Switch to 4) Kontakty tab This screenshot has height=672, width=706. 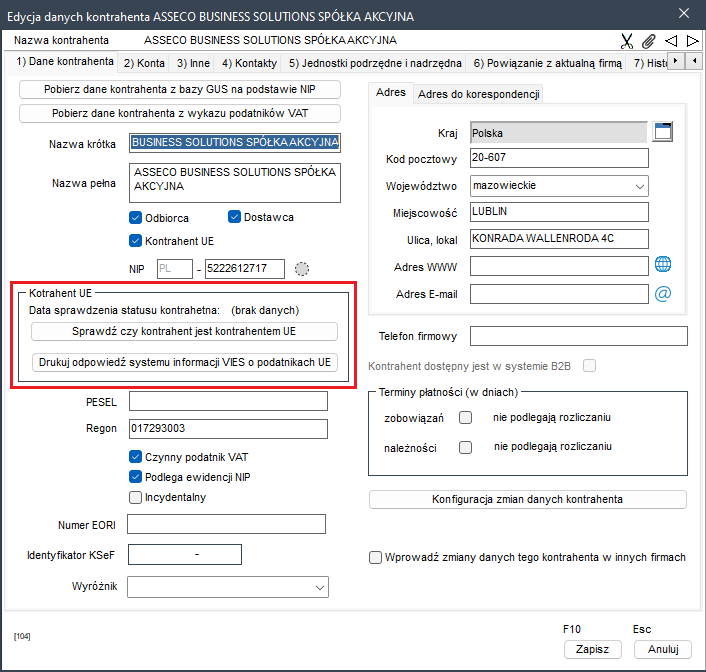pos(249,63)
